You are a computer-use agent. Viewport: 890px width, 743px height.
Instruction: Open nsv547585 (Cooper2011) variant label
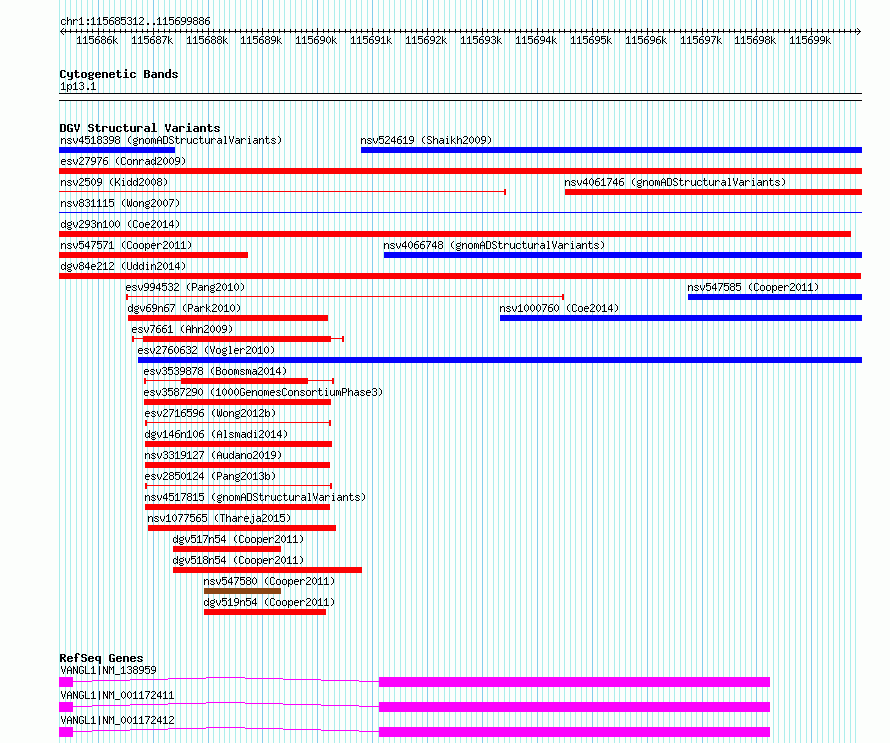click(x=753, y=287)
